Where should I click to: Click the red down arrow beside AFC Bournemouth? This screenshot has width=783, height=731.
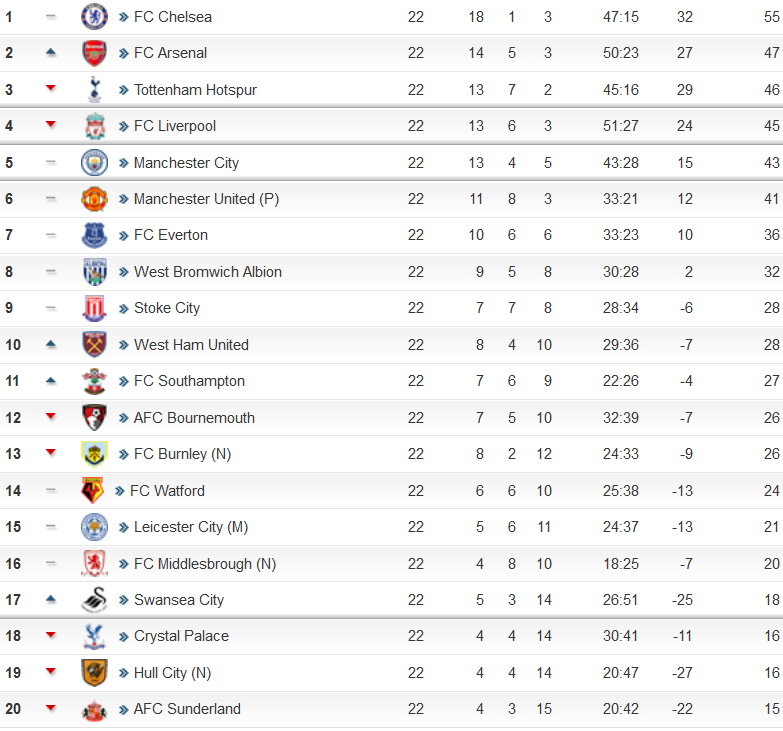[x=50, y=416]
